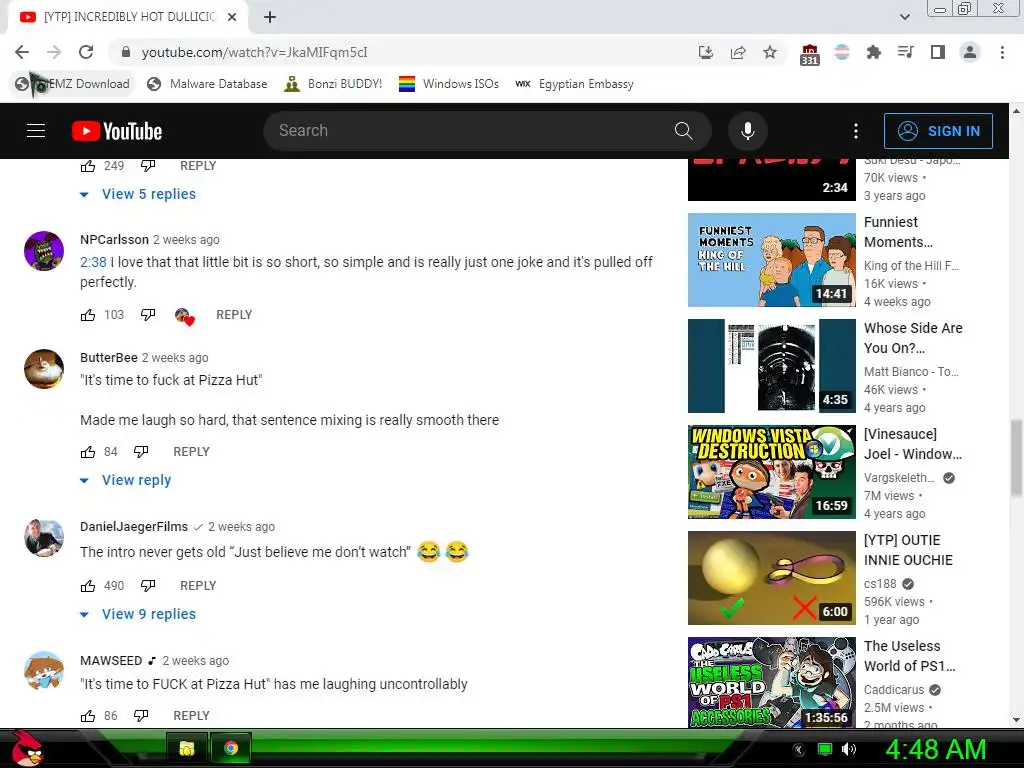Open NPCarlsson's channel avatar
Viewport: 1024px width, 768px height.
pyautogui.click(x=44, y=251)
